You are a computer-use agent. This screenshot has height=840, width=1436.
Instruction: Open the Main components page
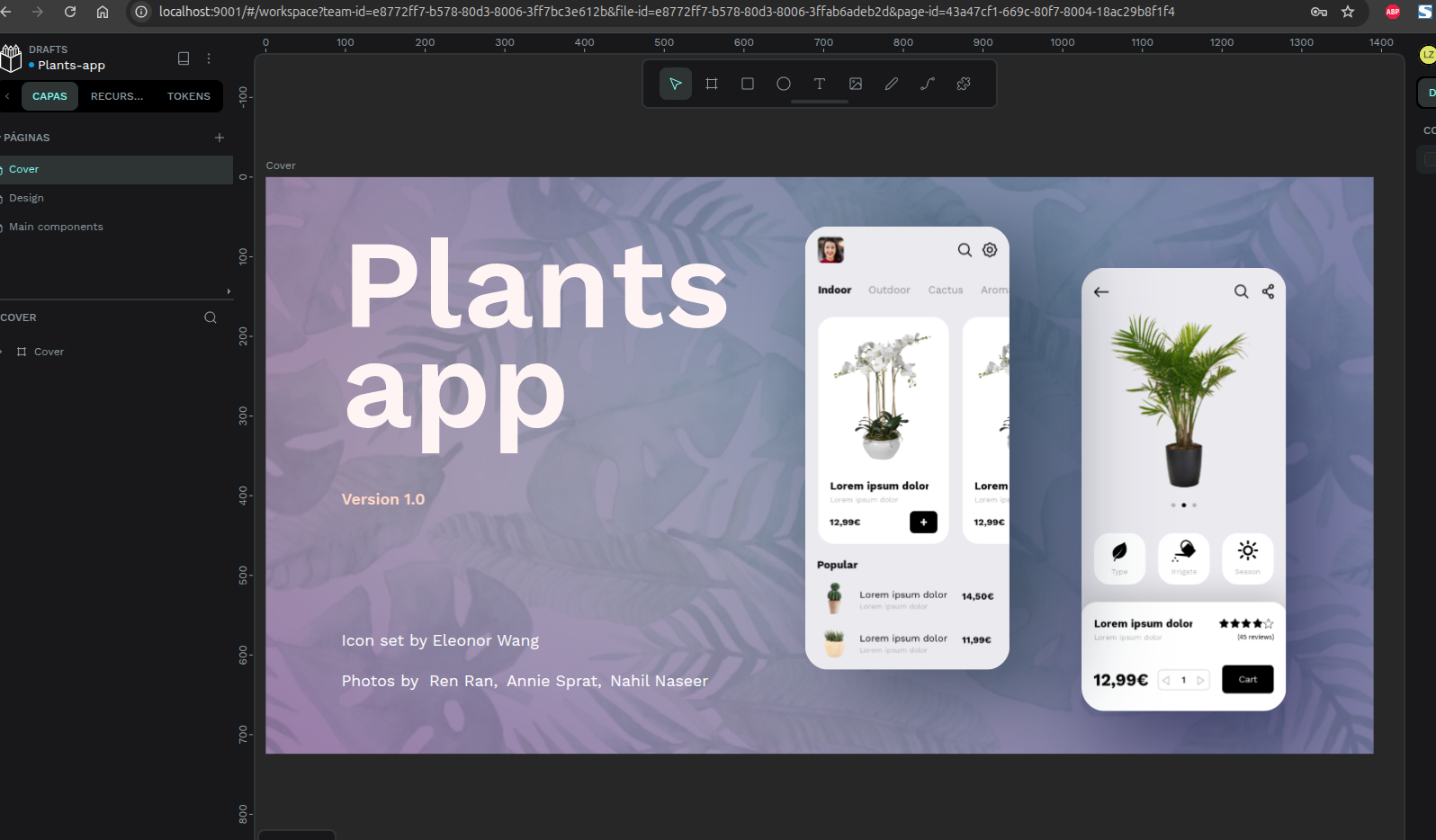point(56,227)
